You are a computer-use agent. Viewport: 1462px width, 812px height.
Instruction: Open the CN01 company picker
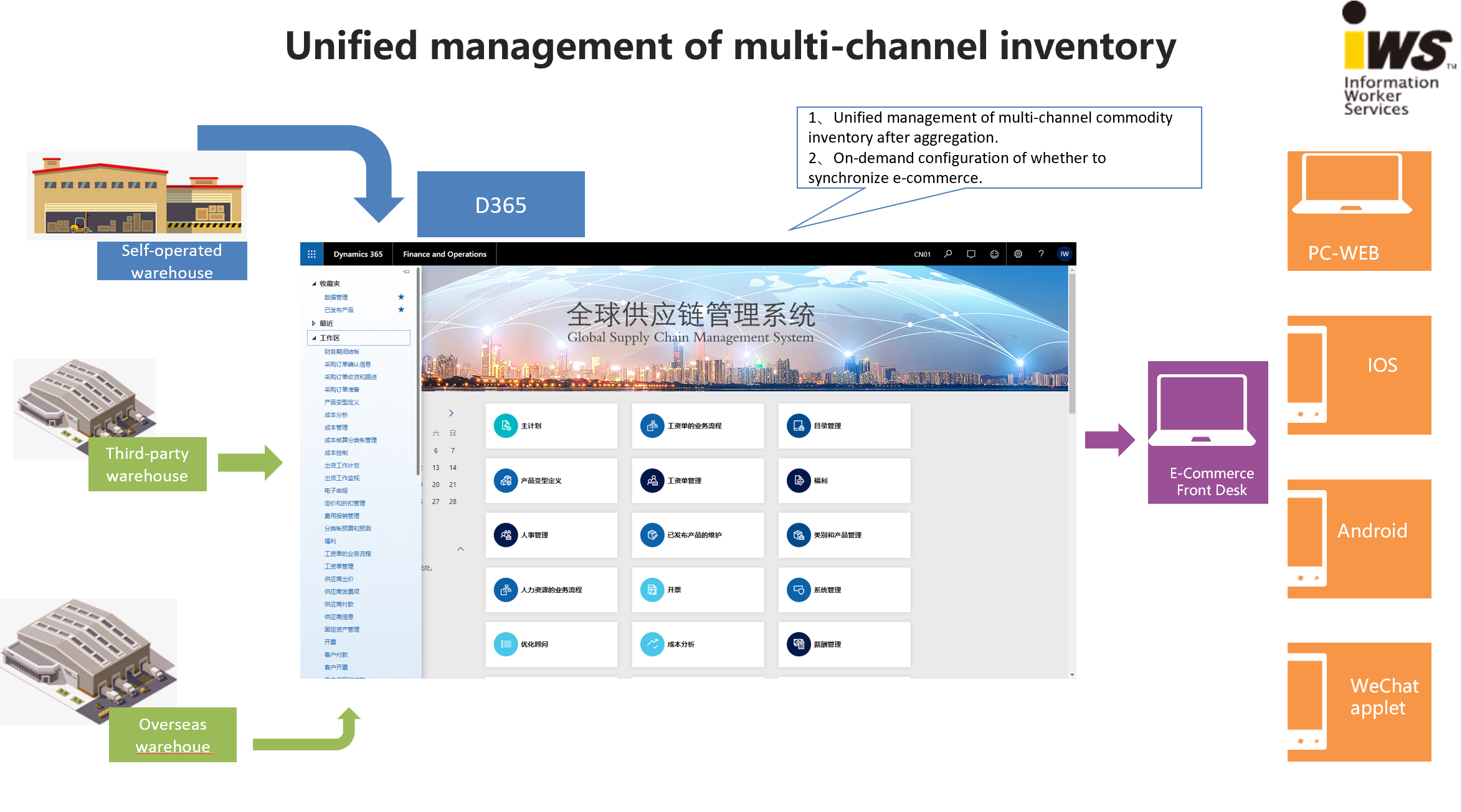point(923,254)
